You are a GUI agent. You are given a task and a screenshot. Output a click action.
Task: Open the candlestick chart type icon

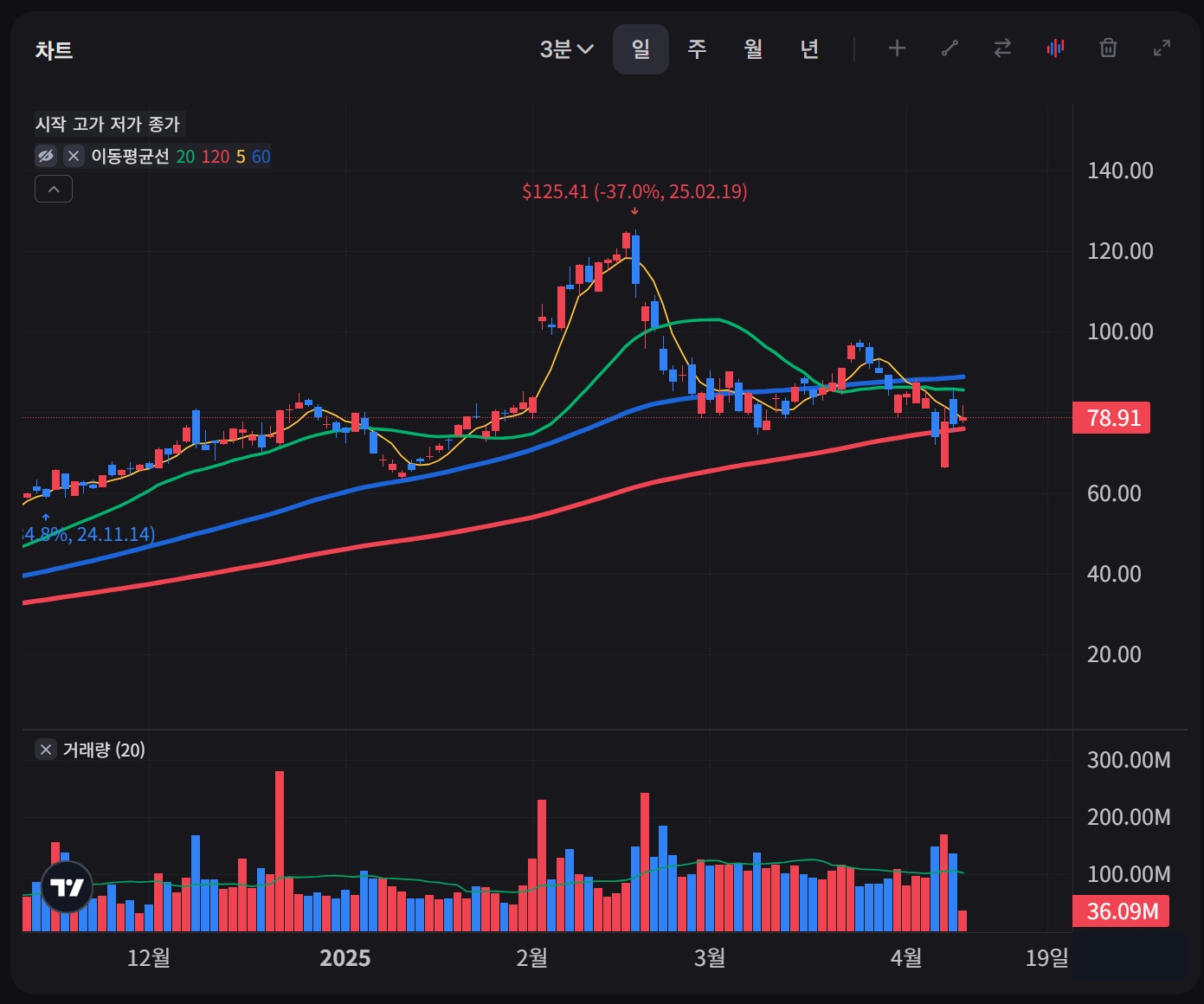point(1055,48)
